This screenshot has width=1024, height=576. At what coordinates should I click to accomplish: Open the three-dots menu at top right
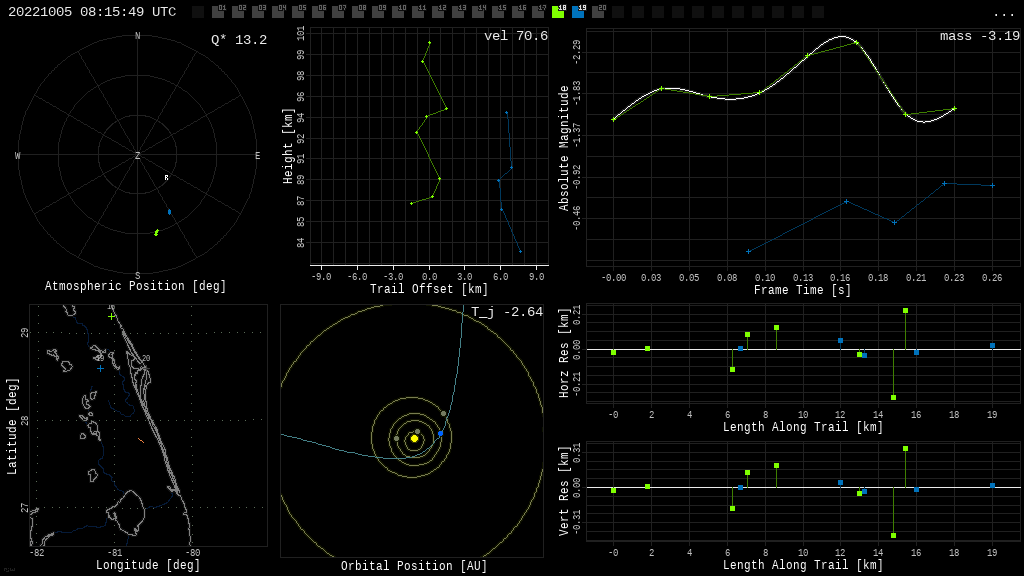[x=1003, y=14]
